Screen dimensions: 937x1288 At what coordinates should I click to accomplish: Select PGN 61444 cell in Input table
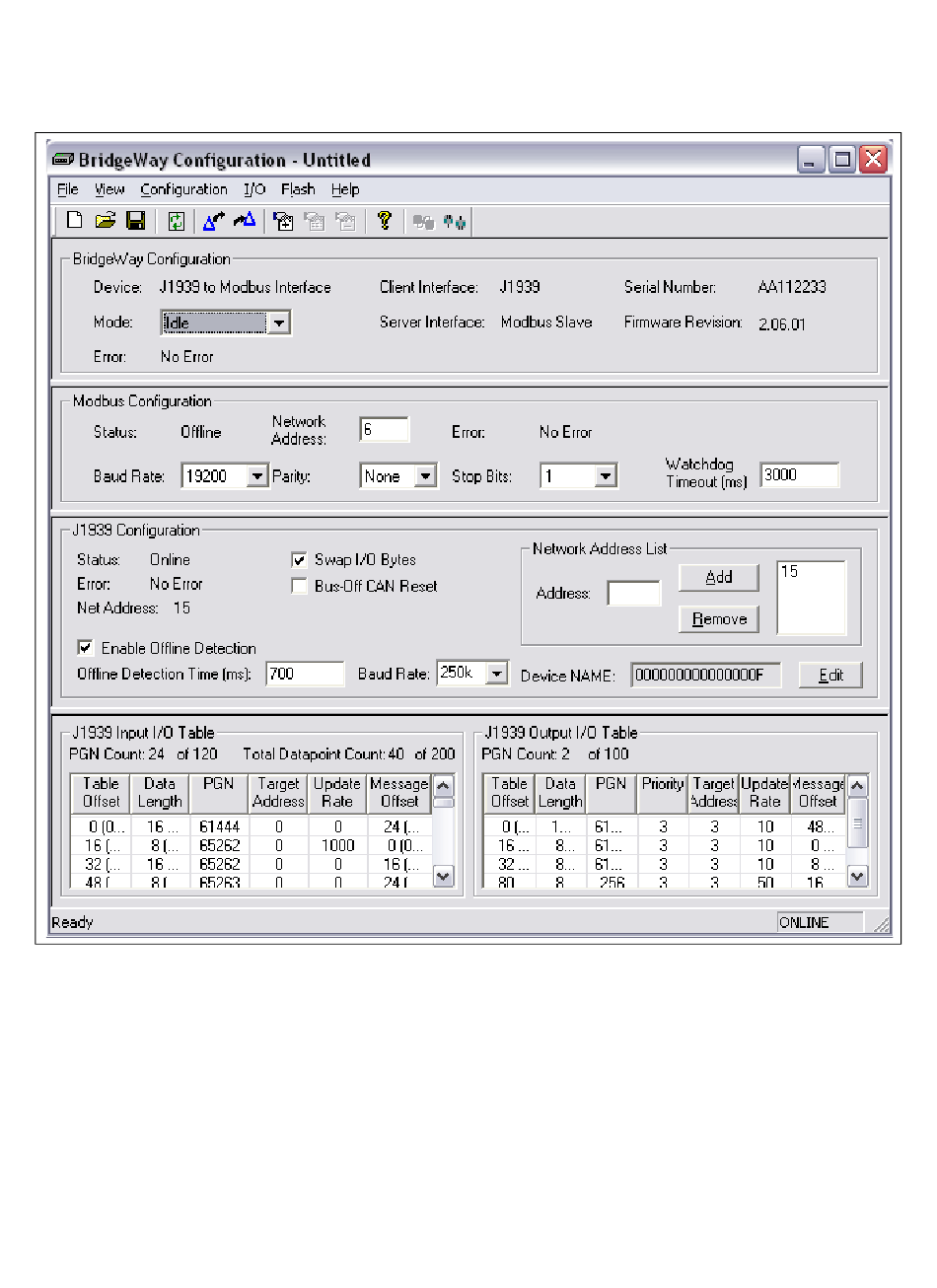click(x=219, y=827)
